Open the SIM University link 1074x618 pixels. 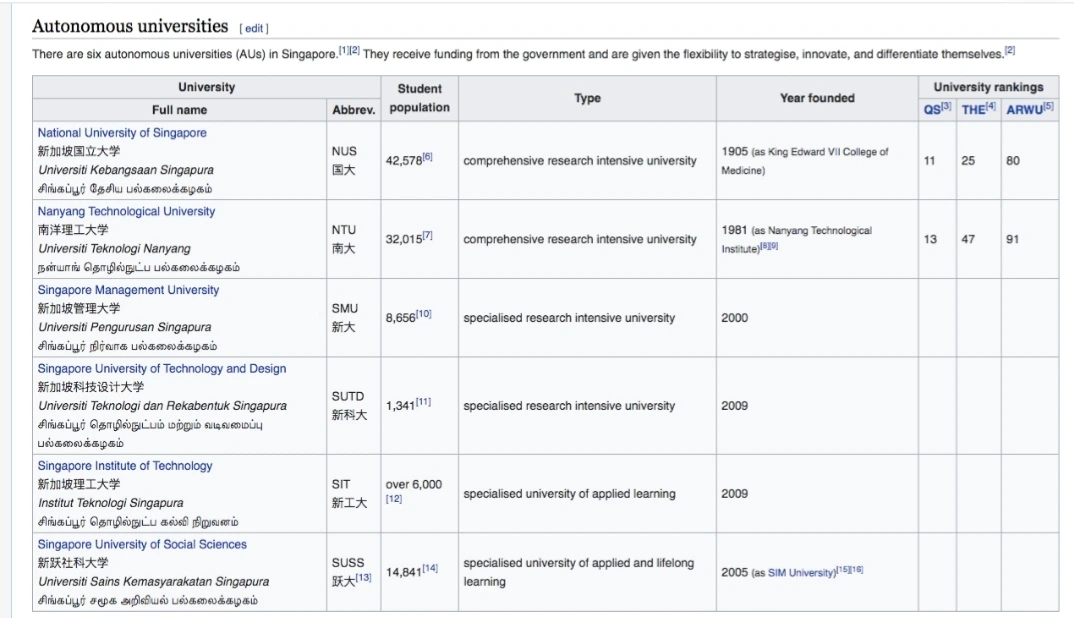(x=801, y=573)
